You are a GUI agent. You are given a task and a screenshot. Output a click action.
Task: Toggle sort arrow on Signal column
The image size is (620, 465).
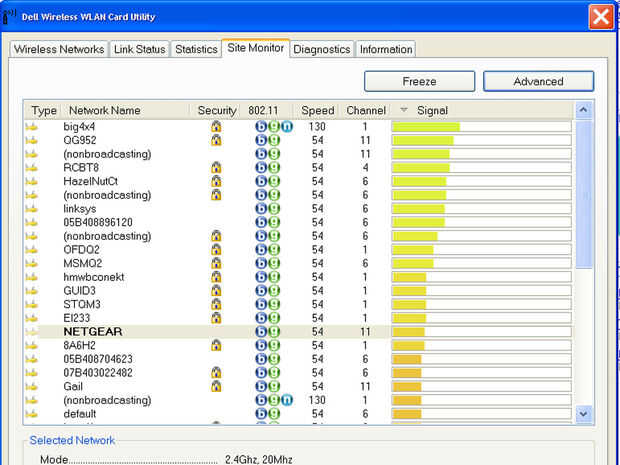pyautogui.click(x=403, y=110)
